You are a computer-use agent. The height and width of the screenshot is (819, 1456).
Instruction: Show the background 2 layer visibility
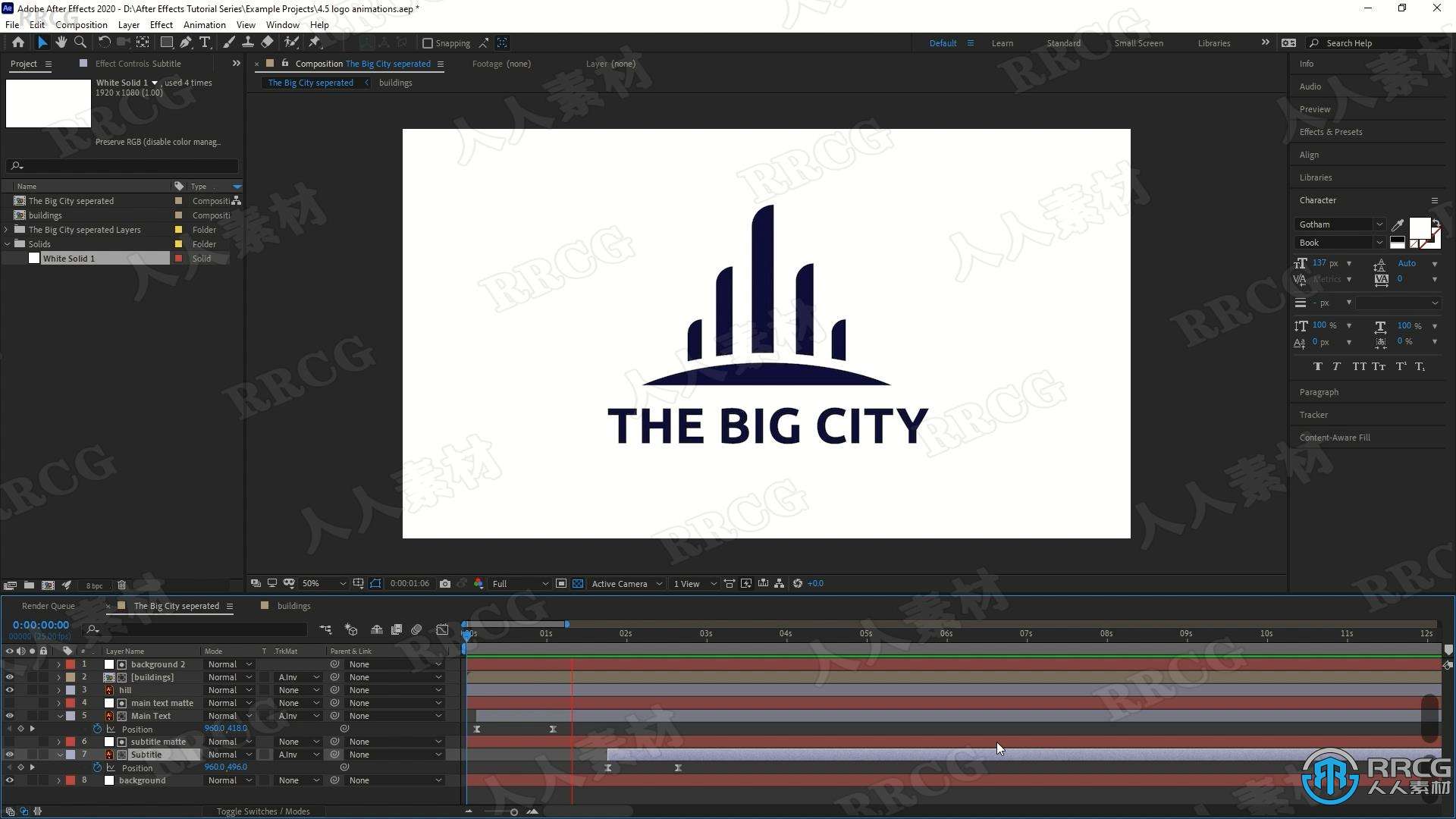click(9, 664)
